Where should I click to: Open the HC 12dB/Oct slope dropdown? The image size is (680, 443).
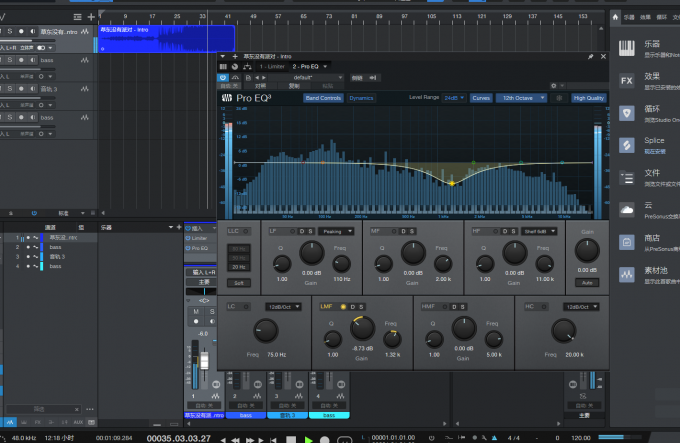tap(581, 307)
